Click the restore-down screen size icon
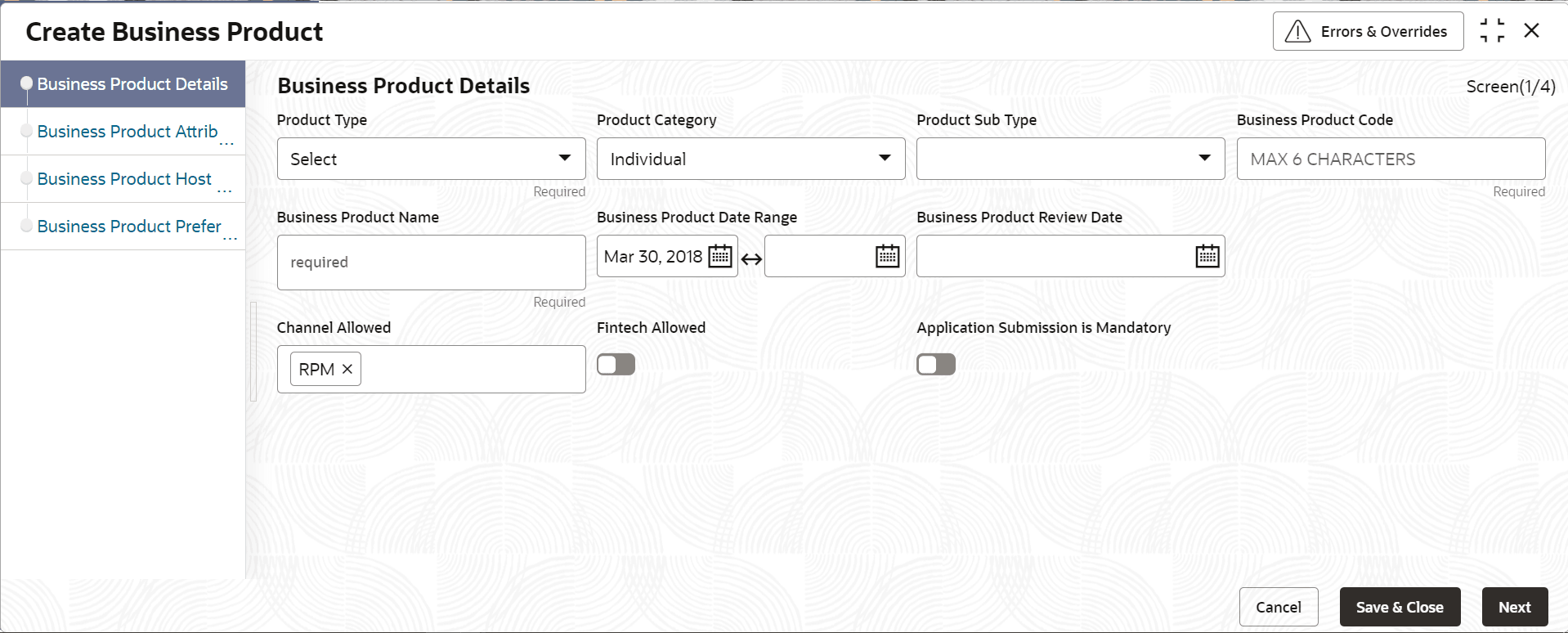 pos(1492,31)
